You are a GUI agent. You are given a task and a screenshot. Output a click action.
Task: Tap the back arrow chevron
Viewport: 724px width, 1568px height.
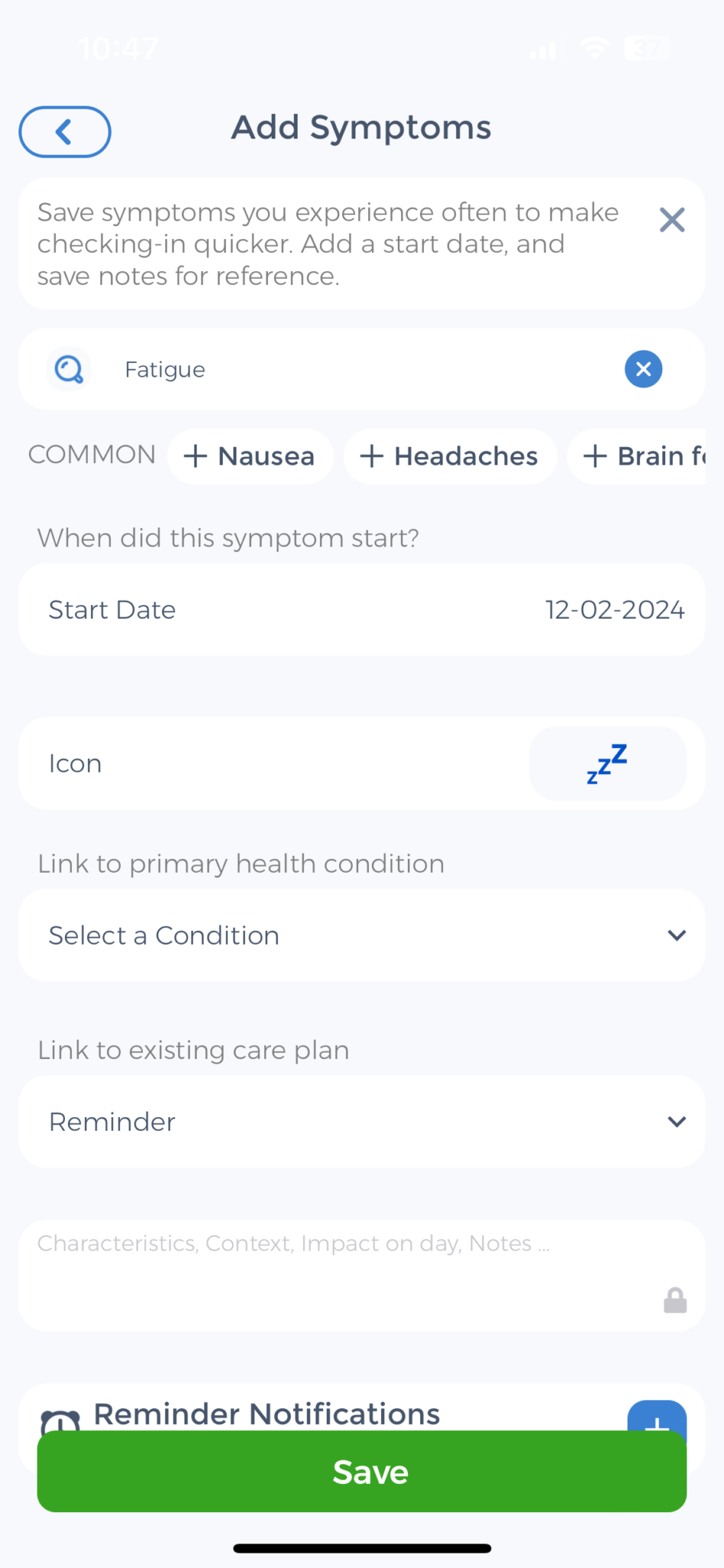64,132
